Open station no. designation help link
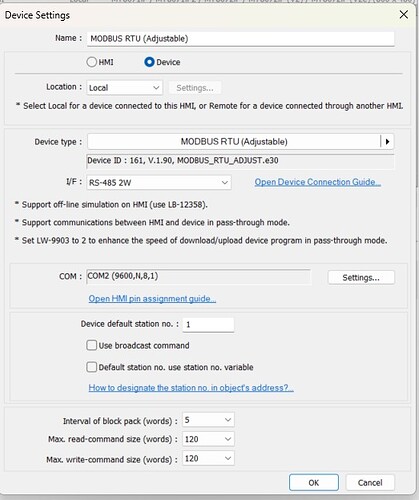The height and width of the screenshot is (500, 419). (191, 388)
